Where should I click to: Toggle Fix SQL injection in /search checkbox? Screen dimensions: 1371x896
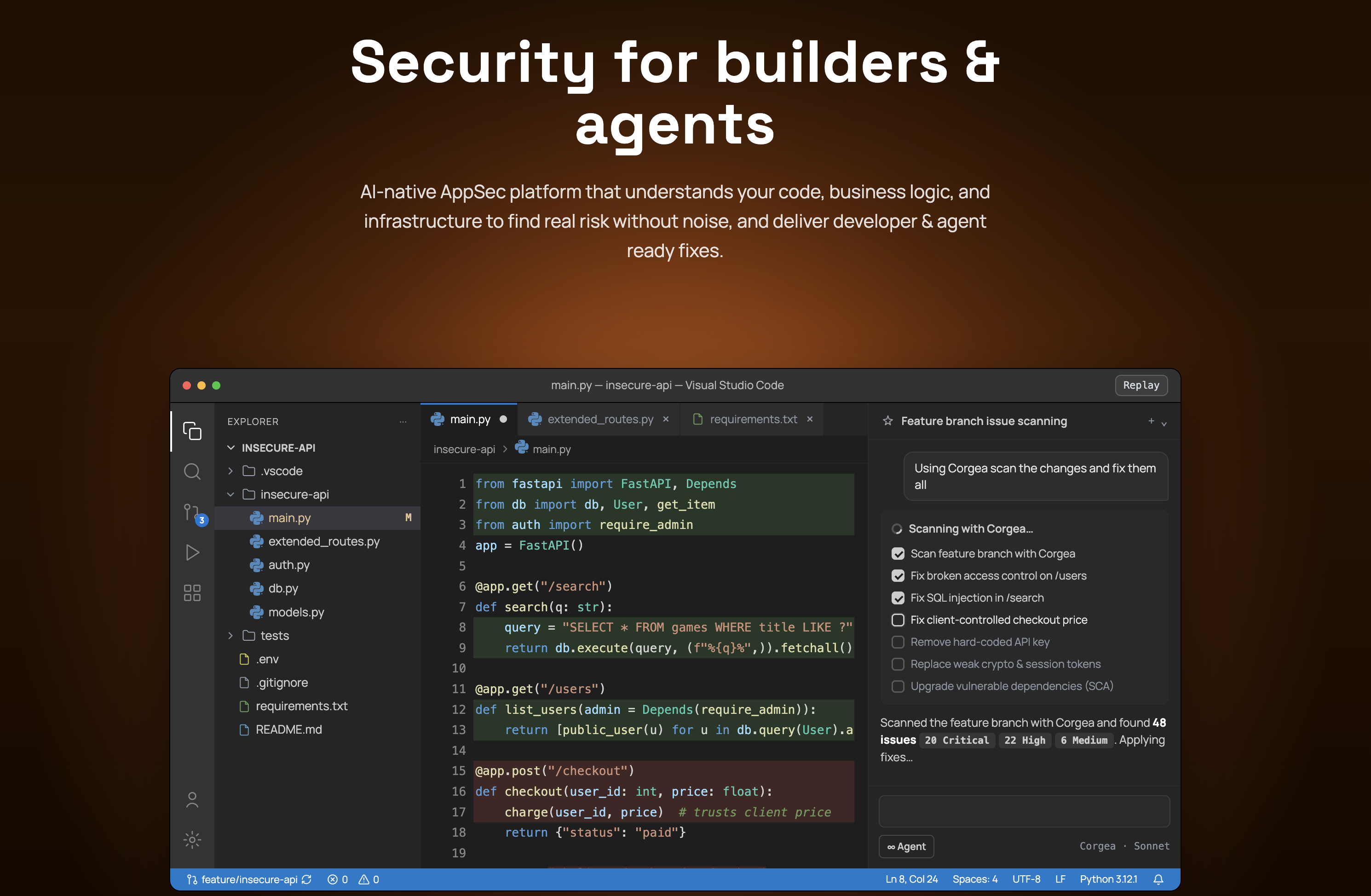(898, 598)
